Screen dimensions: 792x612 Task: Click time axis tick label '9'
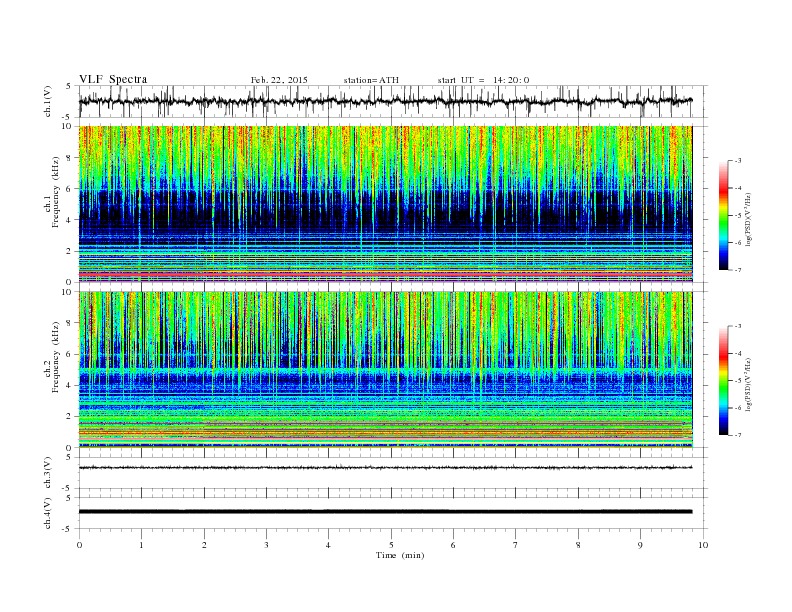pyautogui.click(x=640, y=545)
